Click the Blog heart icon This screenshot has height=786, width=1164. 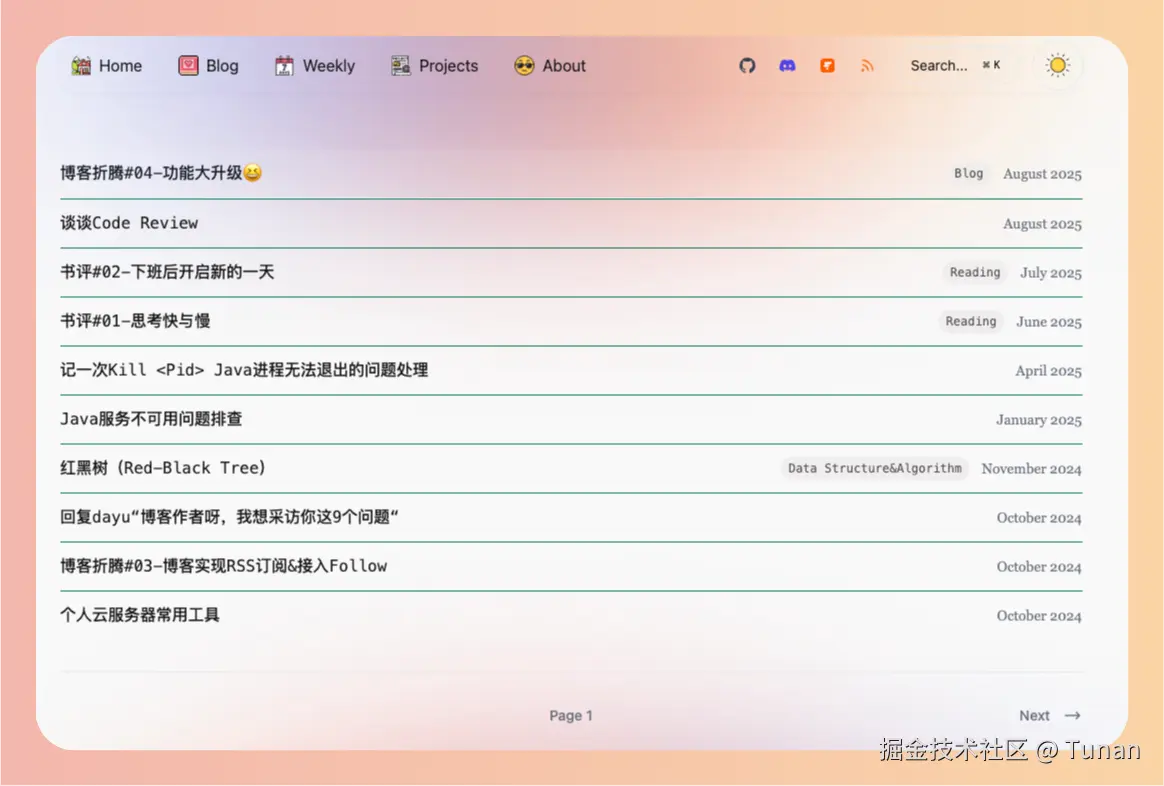tap(189, 65)
